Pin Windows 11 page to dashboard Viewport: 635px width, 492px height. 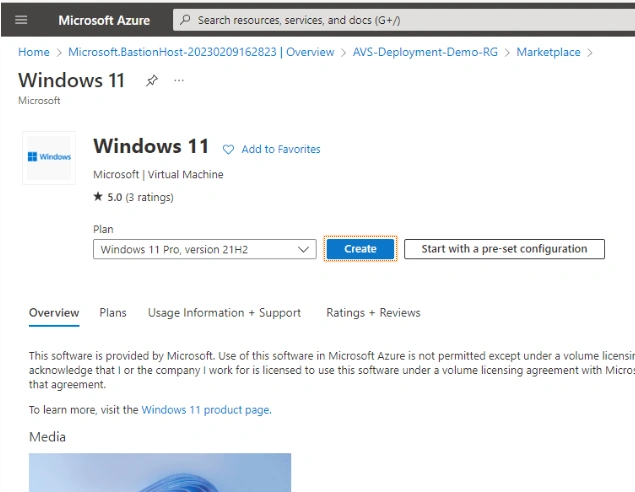tap(152, 81)
